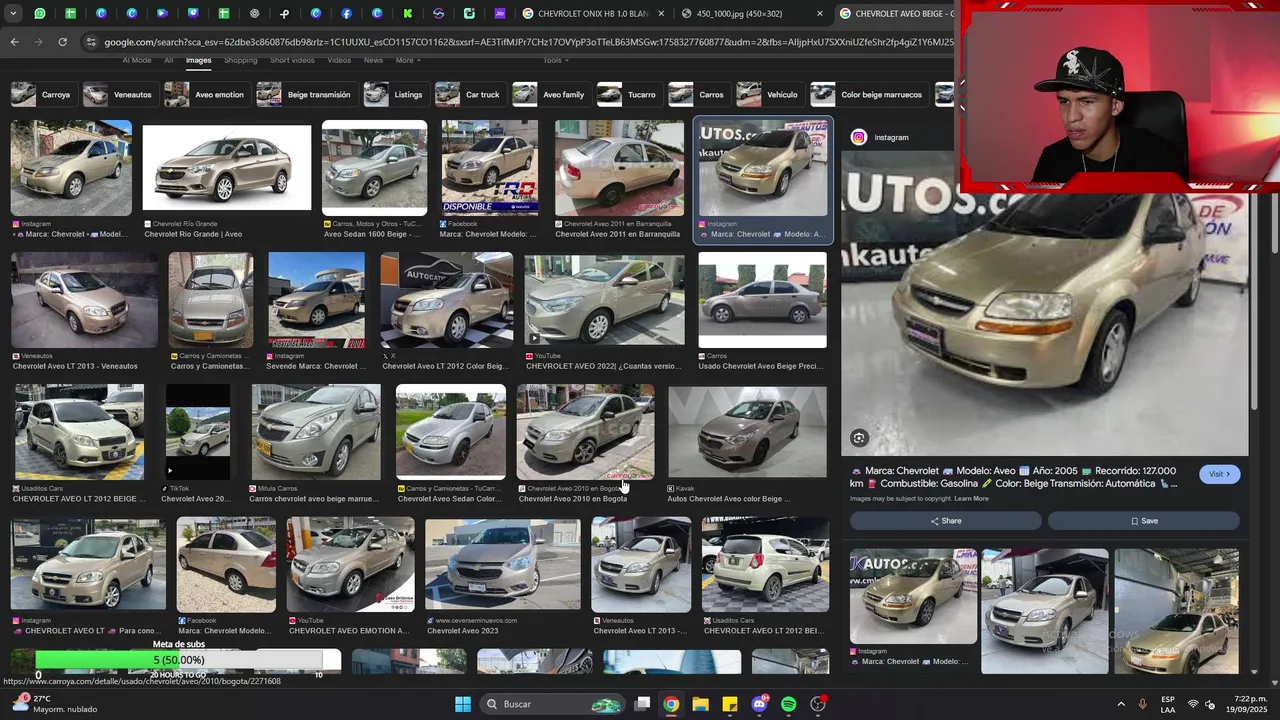Open Chevrolet Aveo LT 2013 Veneautos thumbnail

pos(84,300)
